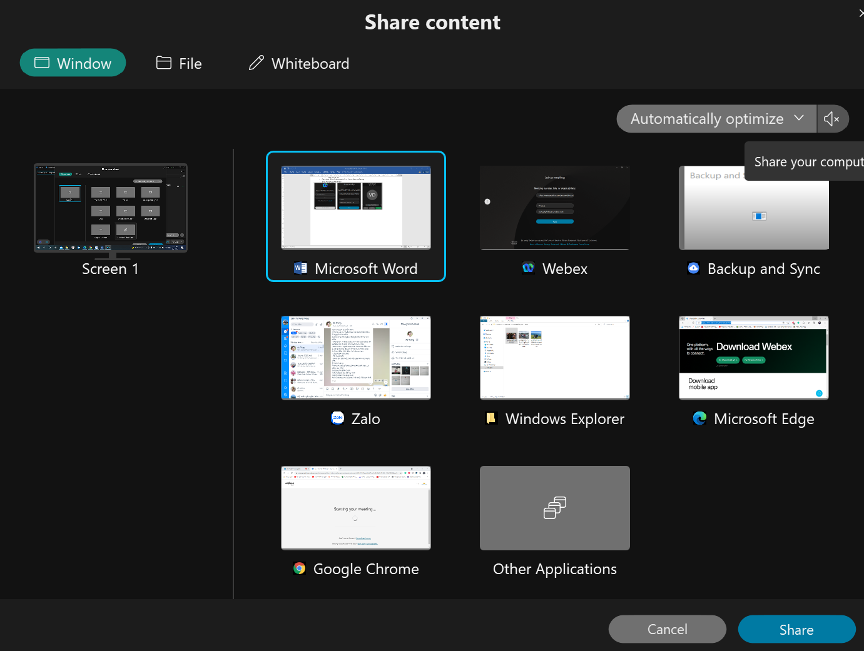This screenshot has height=652, width=864.
Task: Pick the Webex window thumbnail
Action: pyautogui.click(x=555, y=207)
